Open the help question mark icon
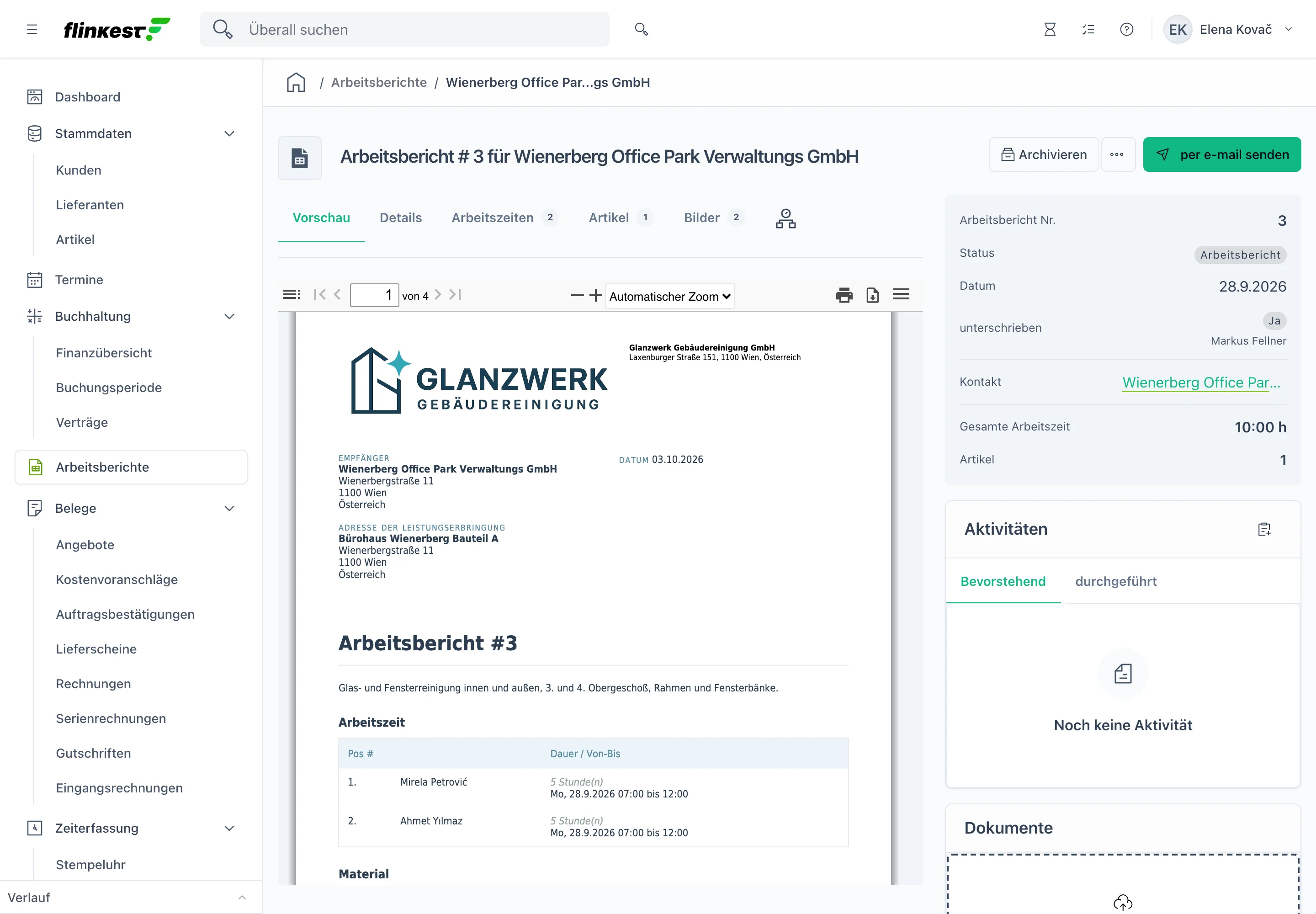The image size is (1316, 914). pyautogui.click(x=1126, y=29)
